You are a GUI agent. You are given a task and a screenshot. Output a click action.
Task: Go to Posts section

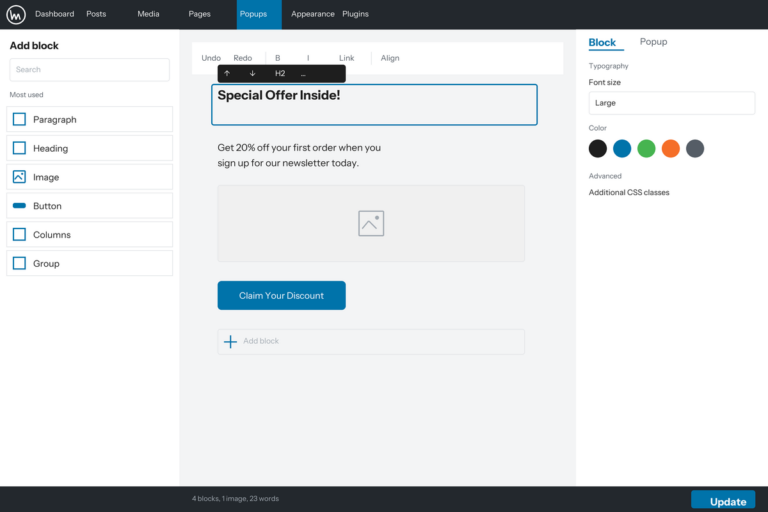tap(96, 14)
